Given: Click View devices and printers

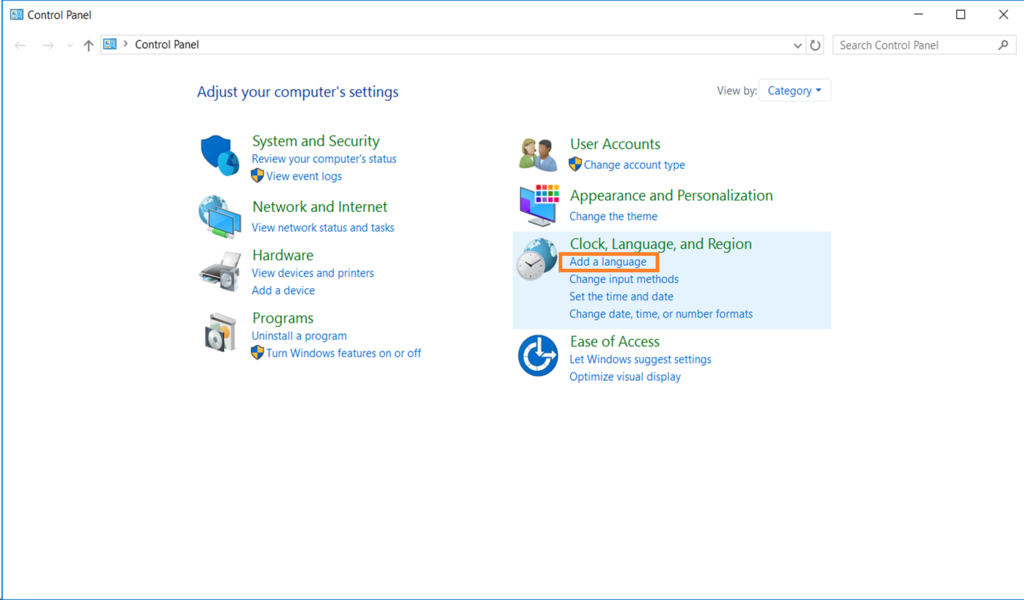Looking at the screenshot, I should [x=313, y=273].
